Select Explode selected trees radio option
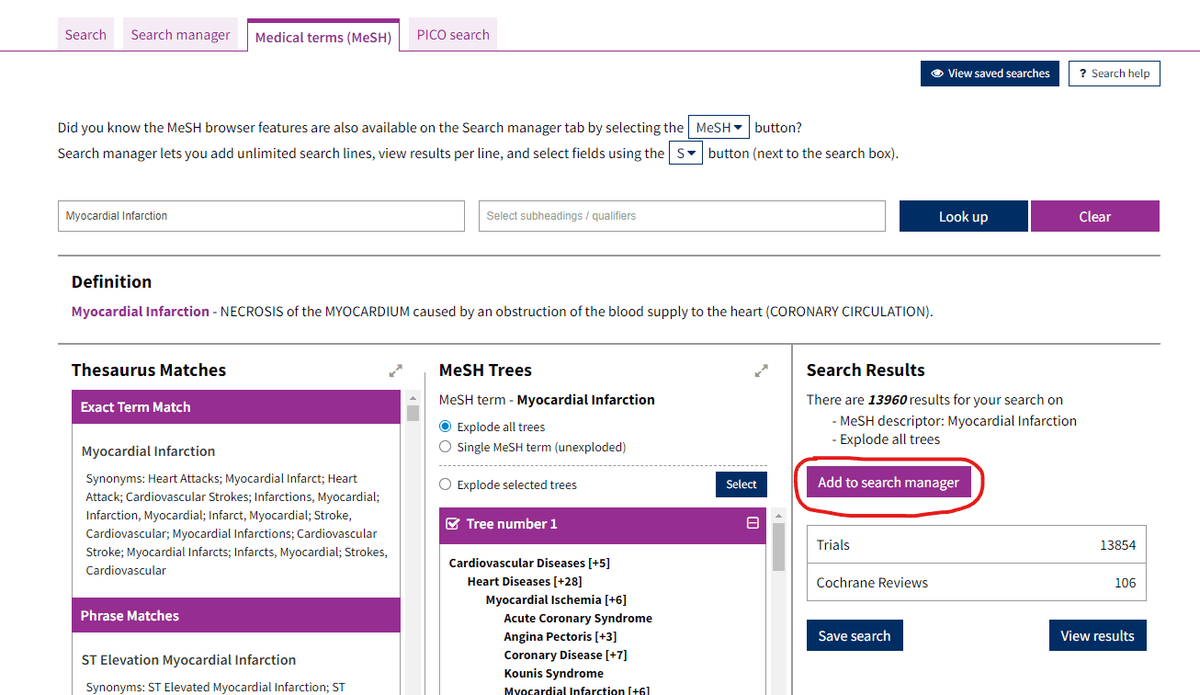The image size is (1200, 695). pyautogui.click(x=446, y=485)
